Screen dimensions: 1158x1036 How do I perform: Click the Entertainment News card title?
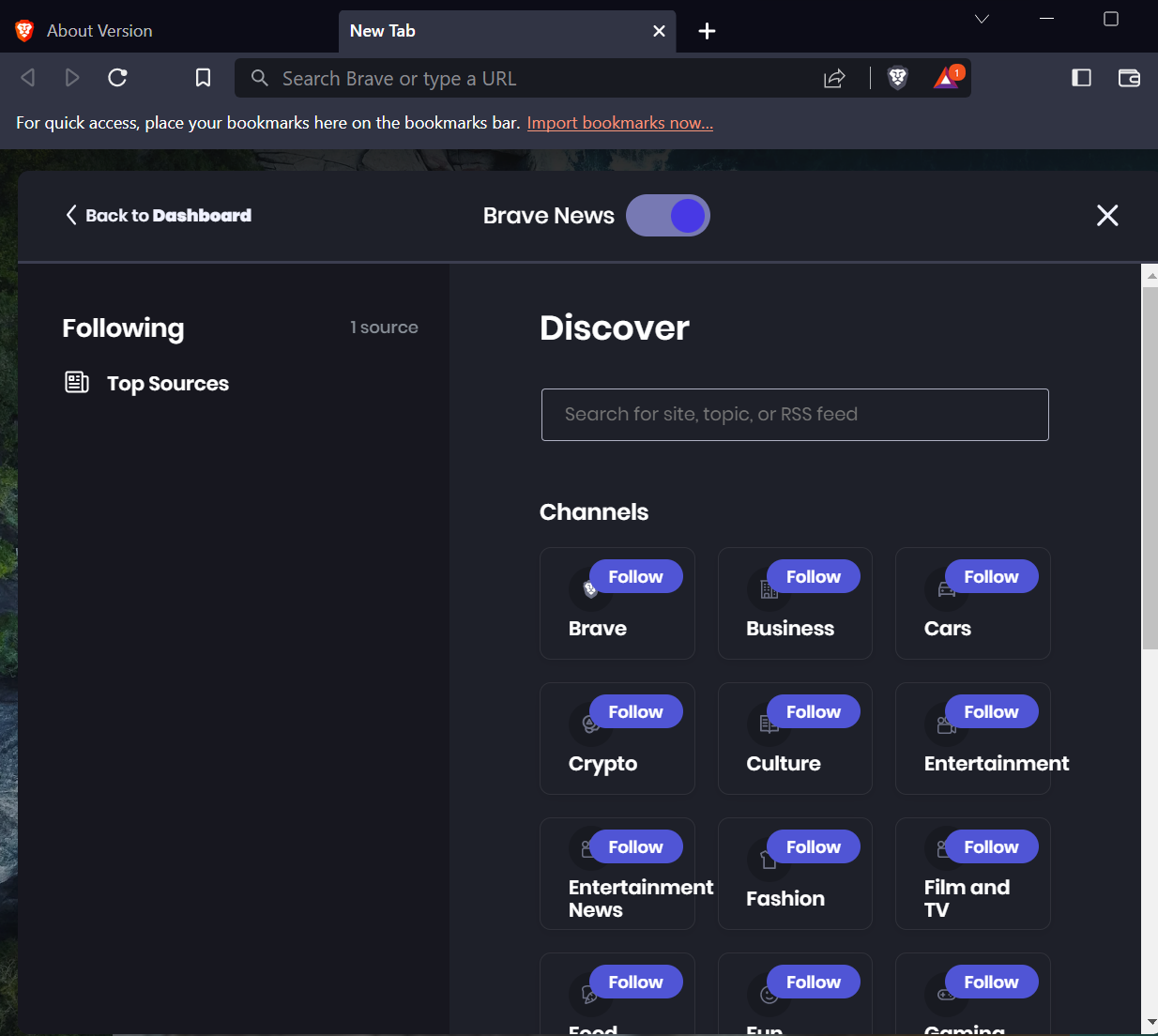(x=641, y=898)
